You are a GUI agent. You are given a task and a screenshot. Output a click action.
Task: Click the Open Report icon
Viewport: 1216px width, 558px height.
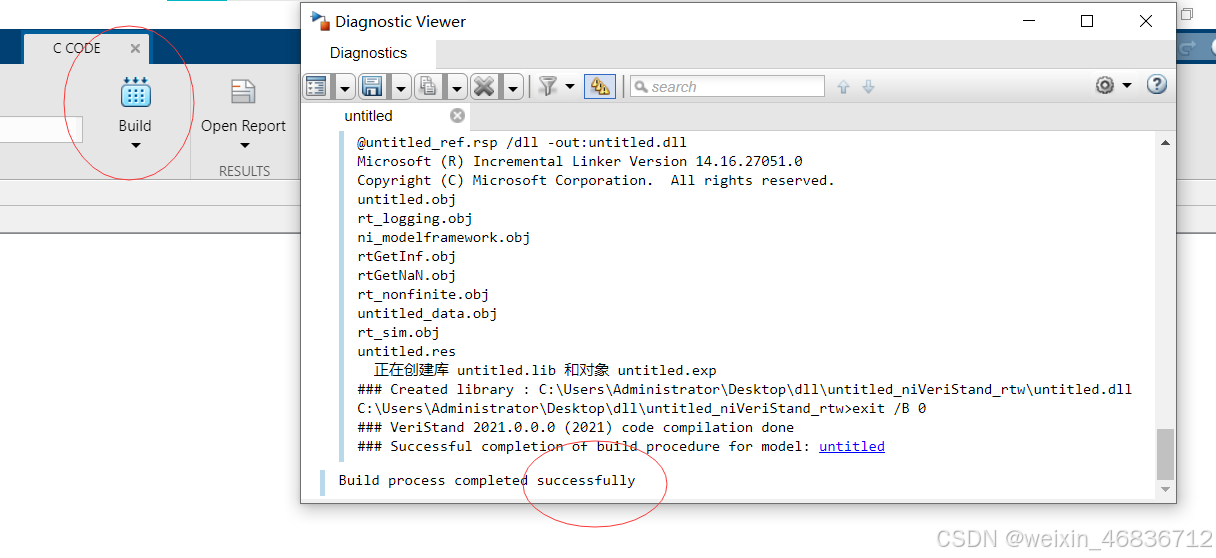pyautogui.click(x=243, y=92)
